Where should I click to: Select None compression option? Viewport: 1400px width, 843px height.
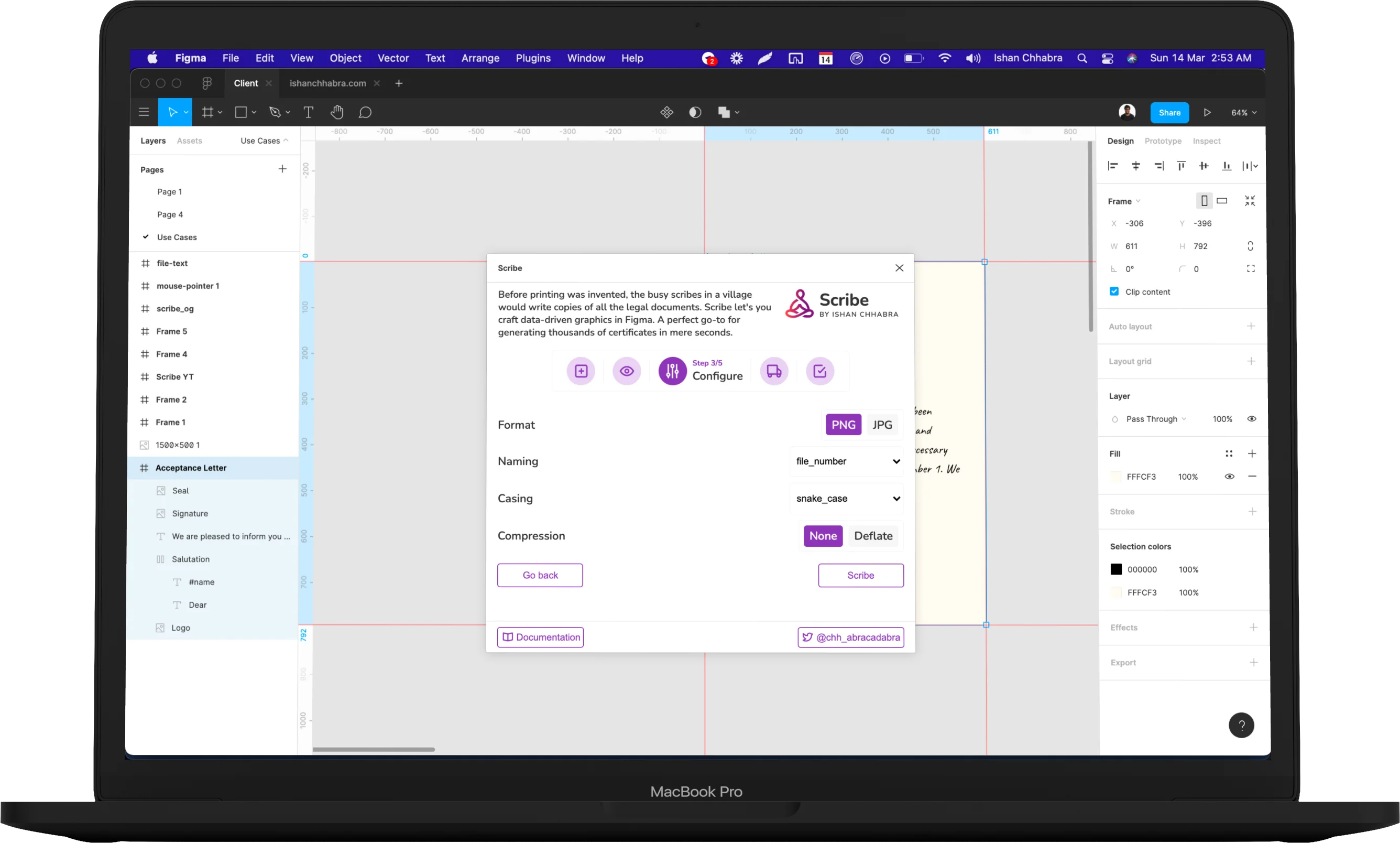point(823,536)
